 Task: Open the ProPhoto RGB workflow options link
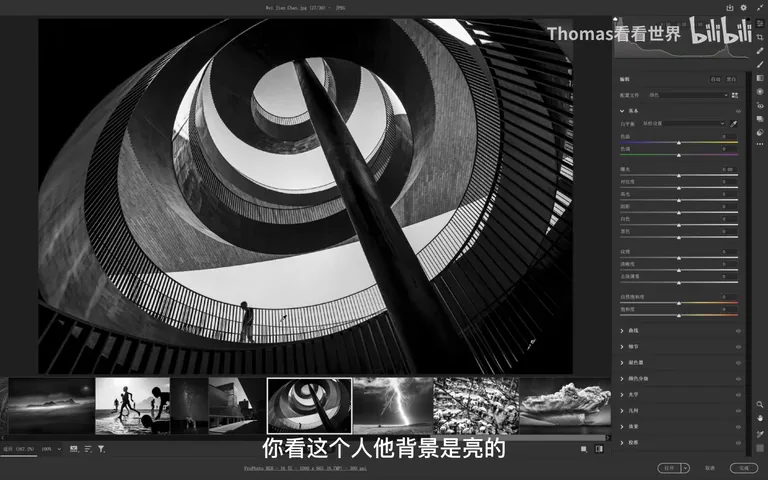[305, 468]
